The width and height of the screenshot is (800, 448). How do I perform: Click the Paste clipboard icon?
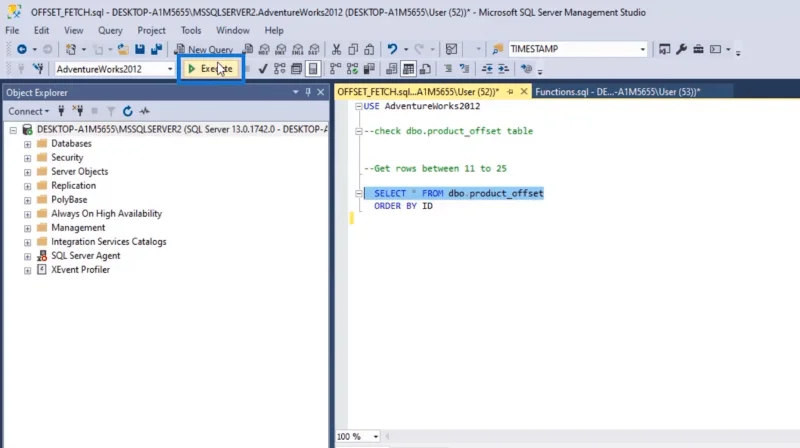tap(369, 49)
